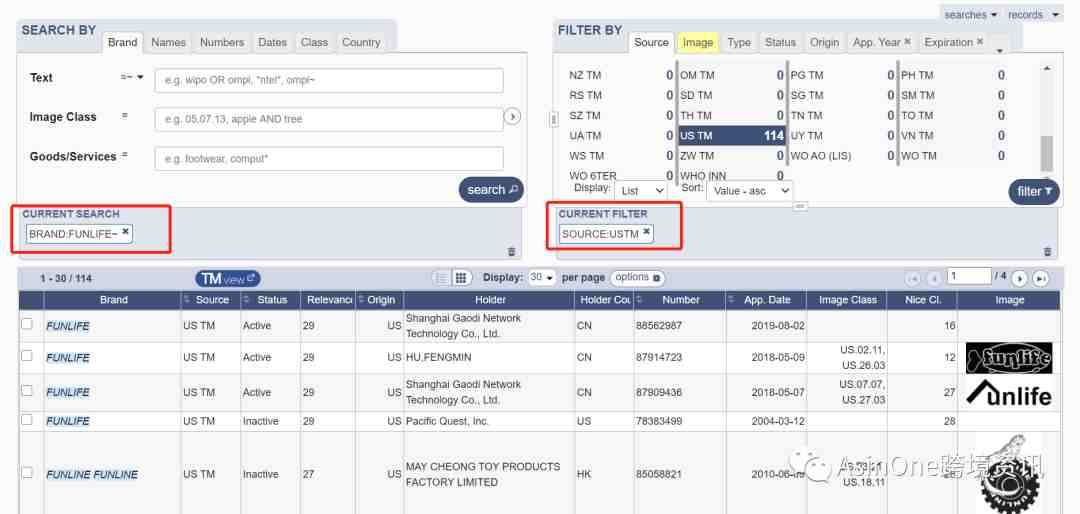This screenshot has height=514, width=1080.
Task: Switch results to list view icon
Action: point(441,278)
